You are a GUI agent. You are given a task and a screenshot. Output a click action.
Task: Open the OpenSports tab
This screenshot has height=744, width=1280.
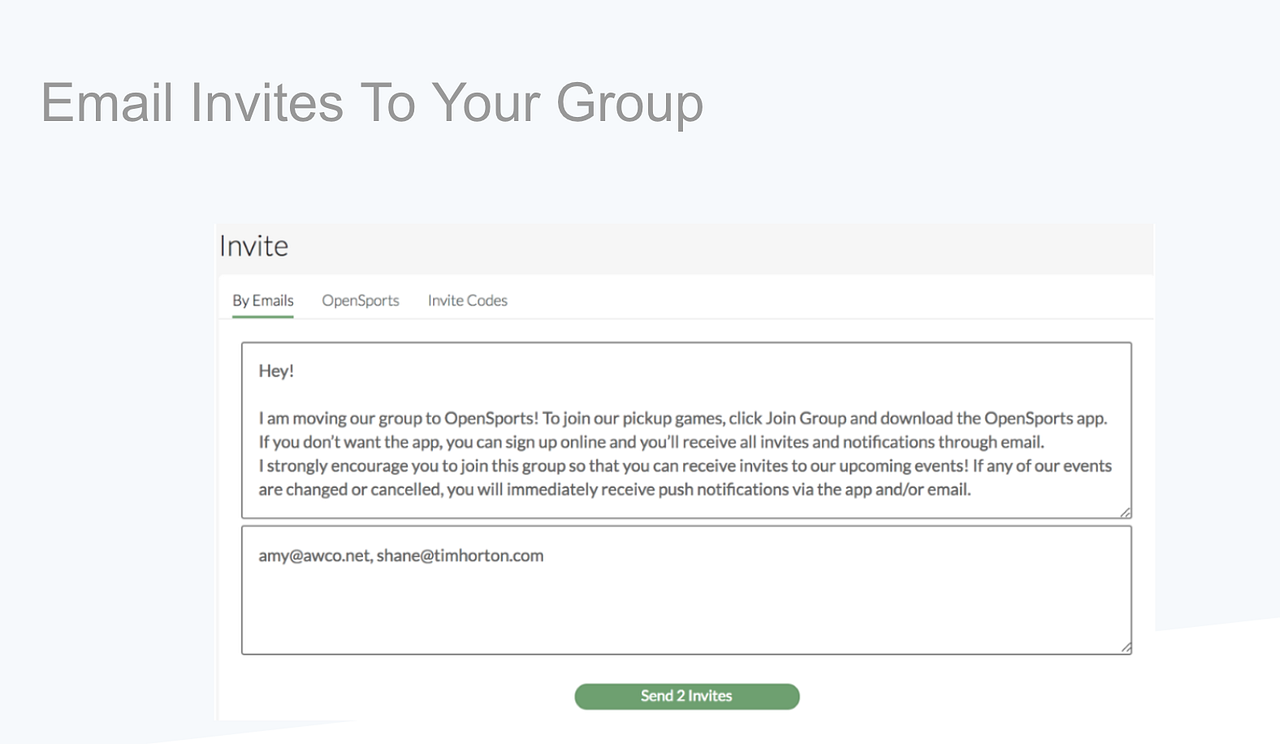360,300
